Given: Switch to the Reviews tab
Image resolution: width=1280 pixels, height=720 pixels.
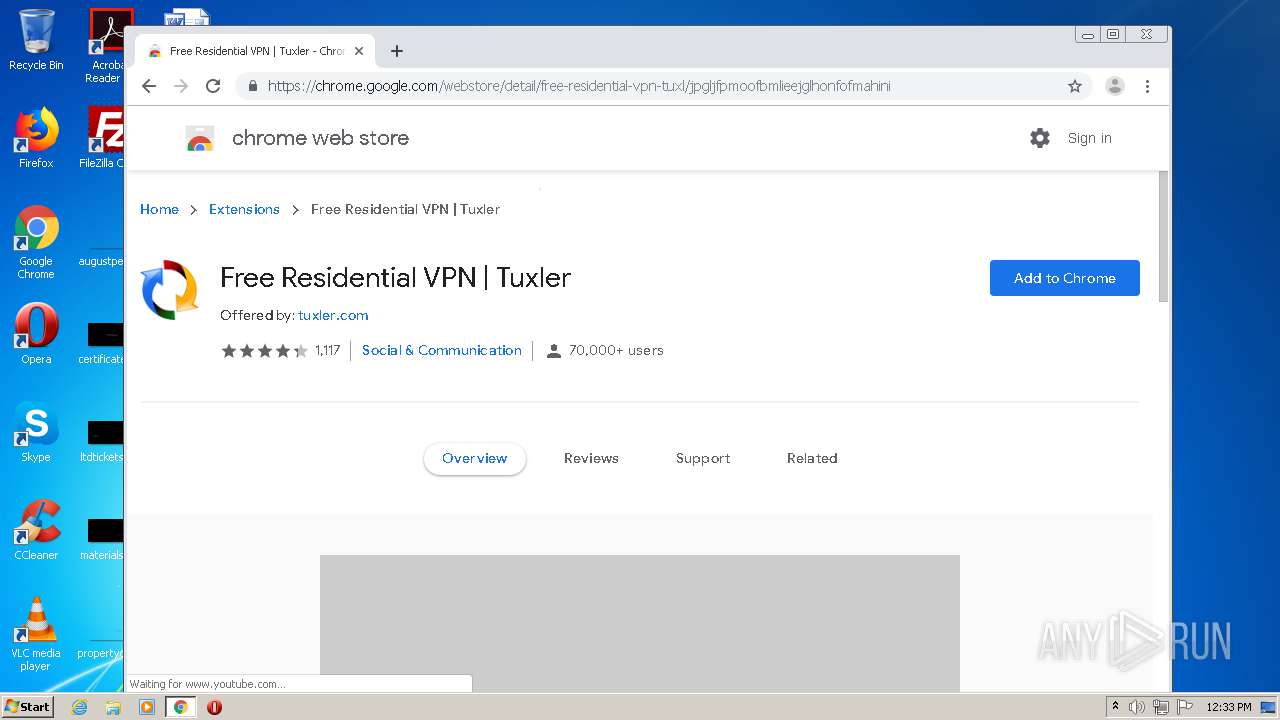Looking at the screenshot, I should 591,458.
